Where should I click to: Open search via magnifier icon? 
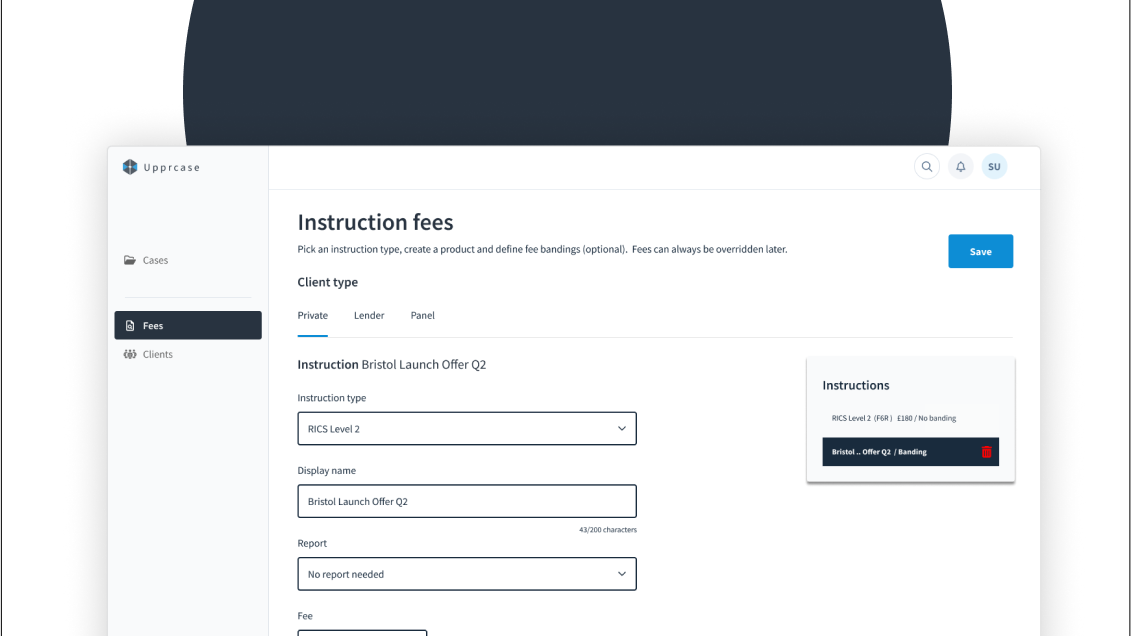[x=927, y=167]
